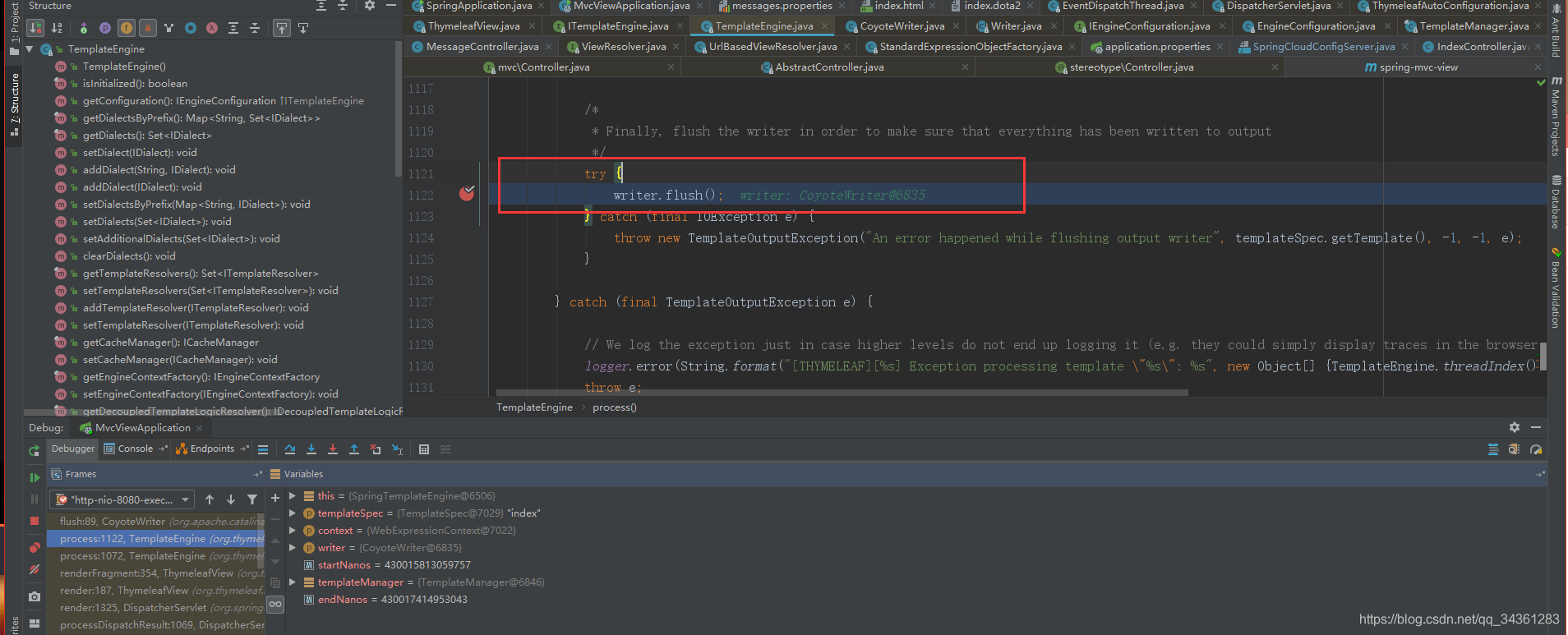1568x635 pixels.
Task: Expand 'this' variable SpringTemplateEngine
Action: (293, 496)
